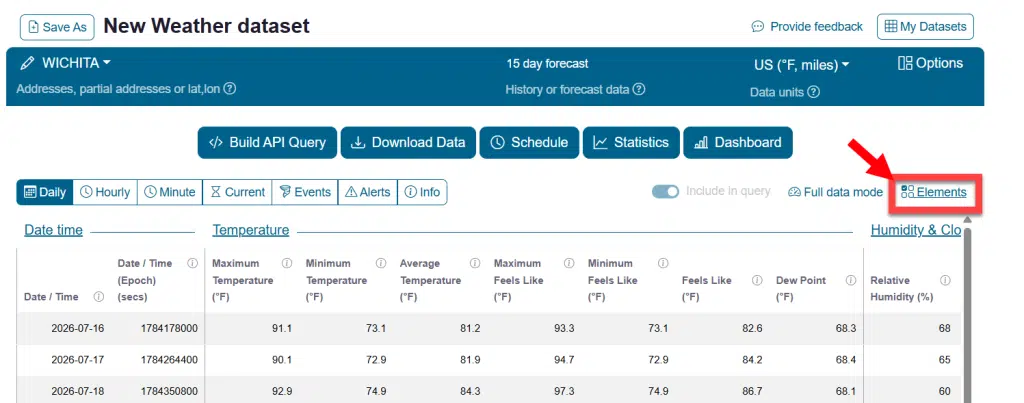Click Download Data button
1024x403 pixels.
(x=408, y=142)
